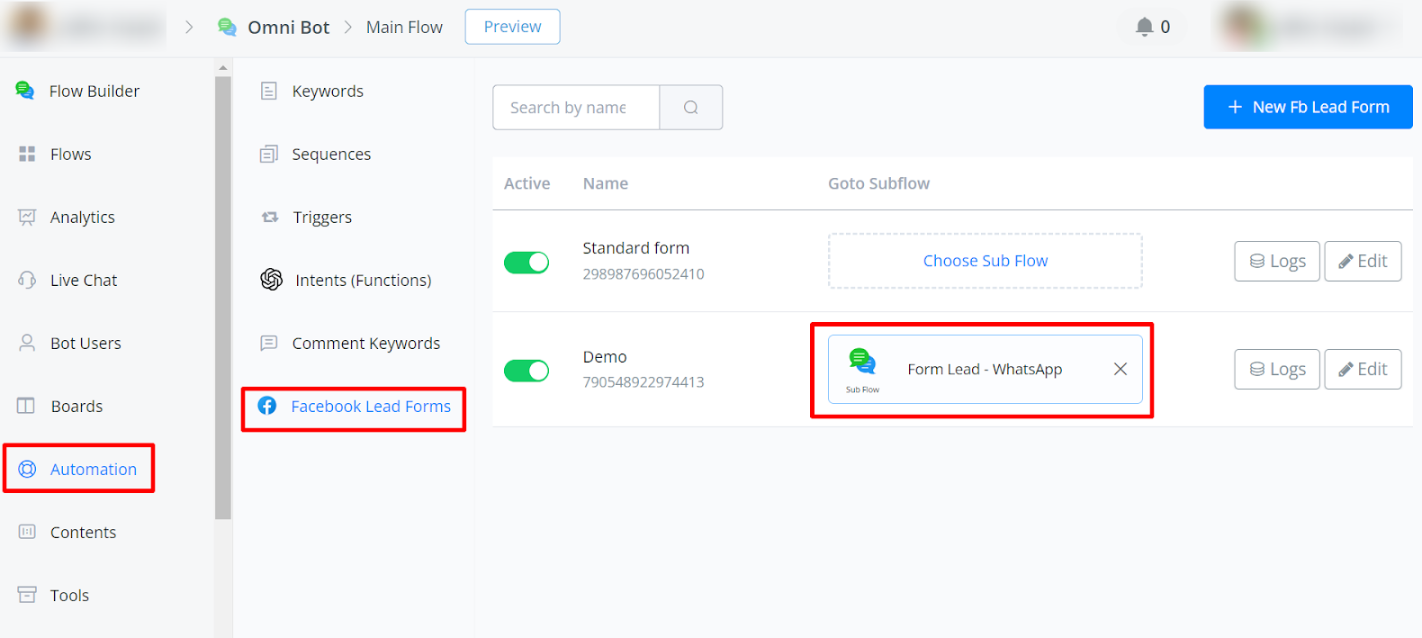This screenshot has height=638, width=1422.
Task: Click the Omni Bot chat icon in breadcrumb
Action: tap(227, 27)
